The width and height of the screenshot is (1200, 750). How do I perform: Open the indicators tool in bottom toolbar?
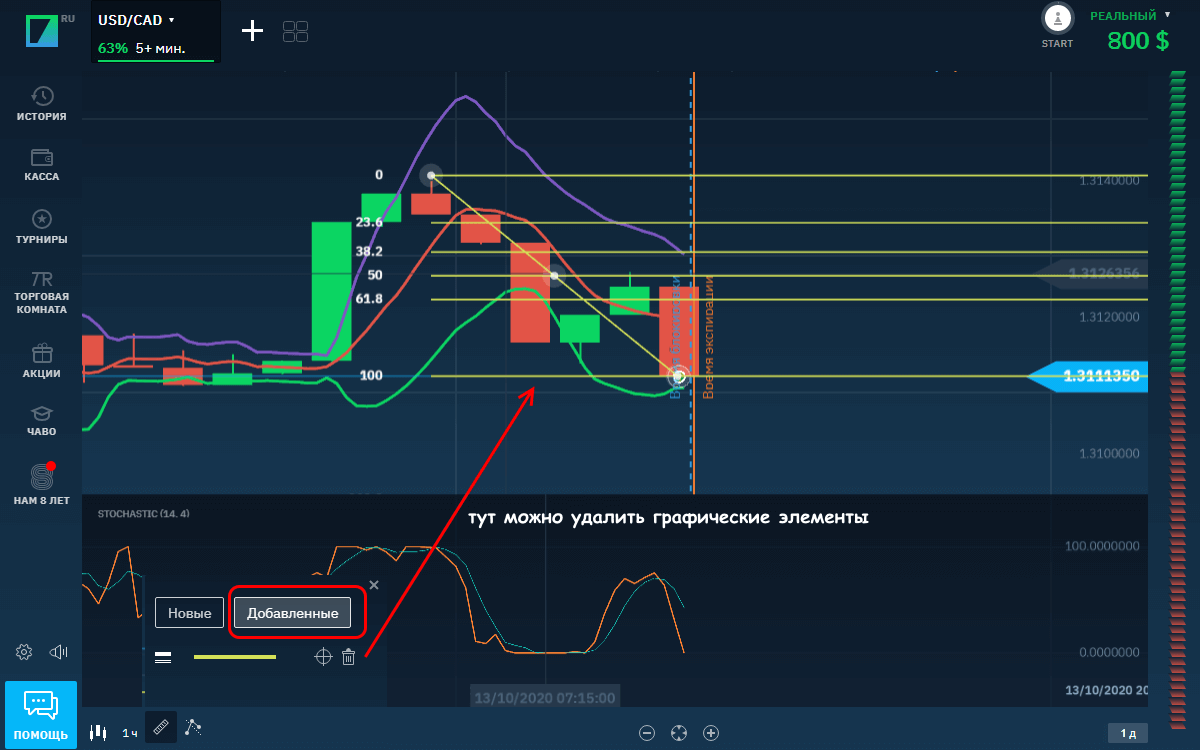pos(193,729)
